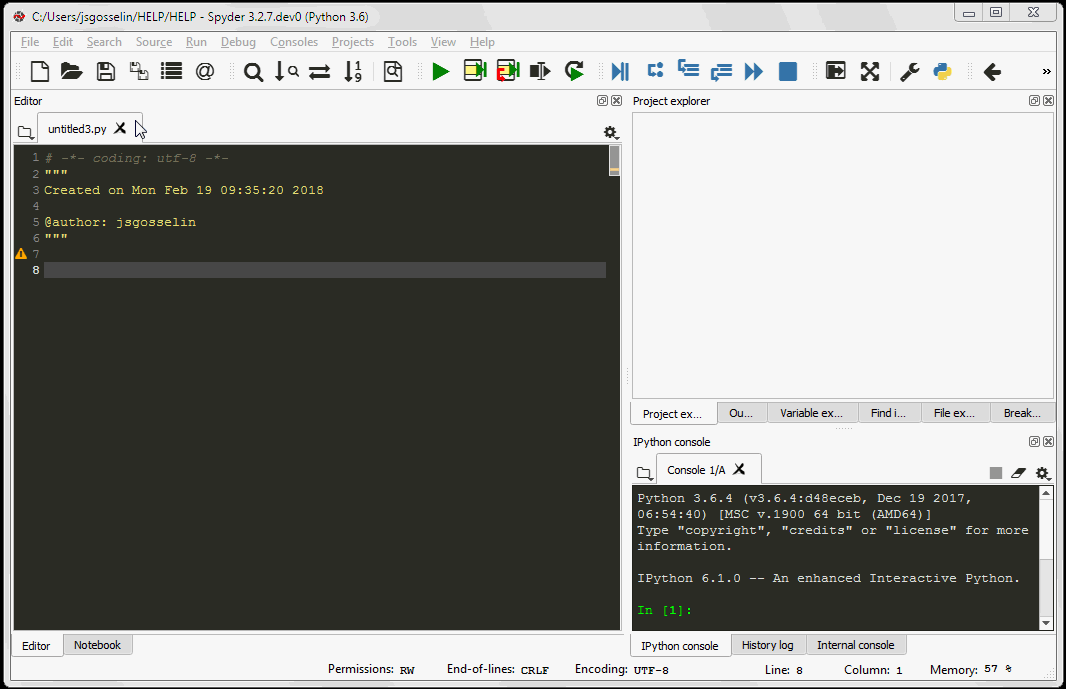Run file with green play button
1066x689 pixels.
(x=441, y=71)
